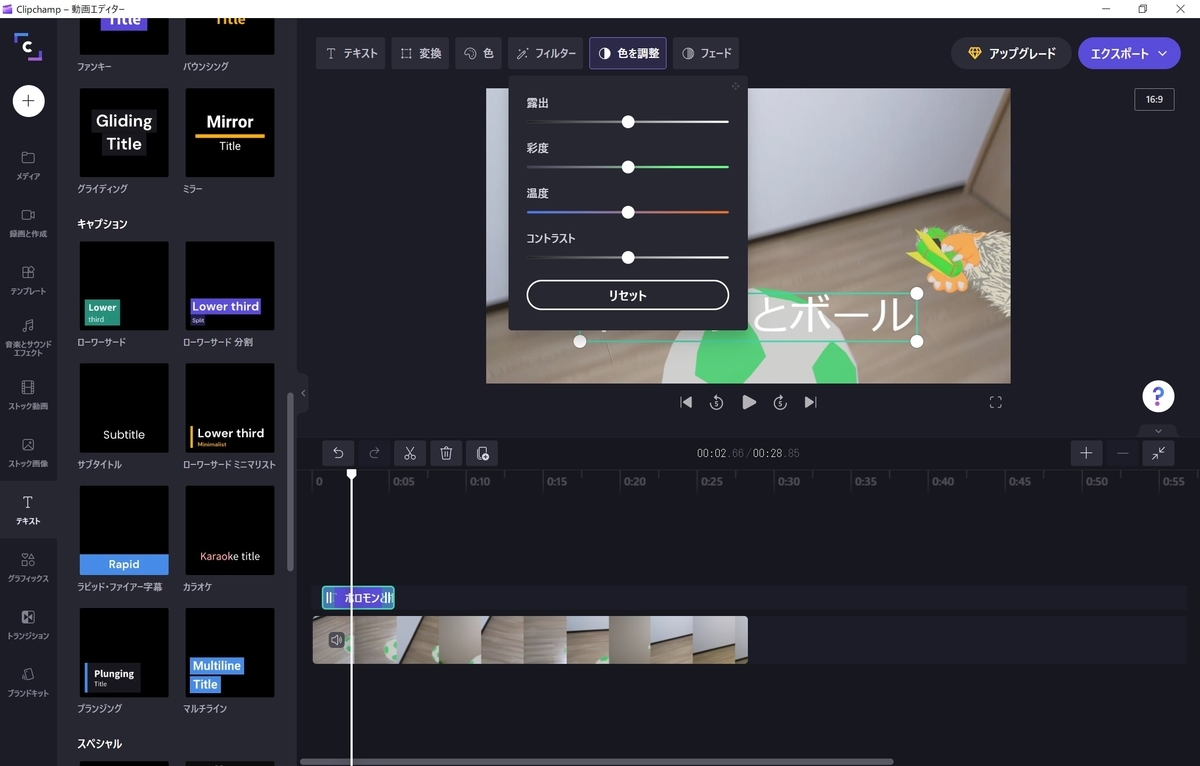Click the text preset panel vertical scrollbar
The width and height of the screenshot is (1200, 766).
[290, 482]
